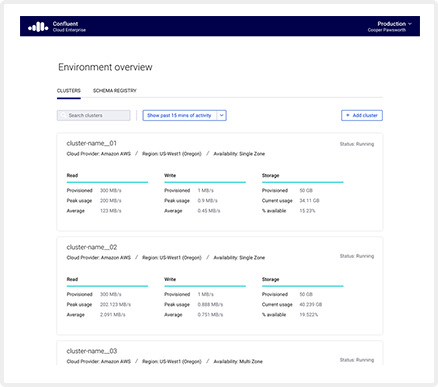Click Confluent Cloud Enterprise title text
The image size is (438, 387).
point(69,27)
